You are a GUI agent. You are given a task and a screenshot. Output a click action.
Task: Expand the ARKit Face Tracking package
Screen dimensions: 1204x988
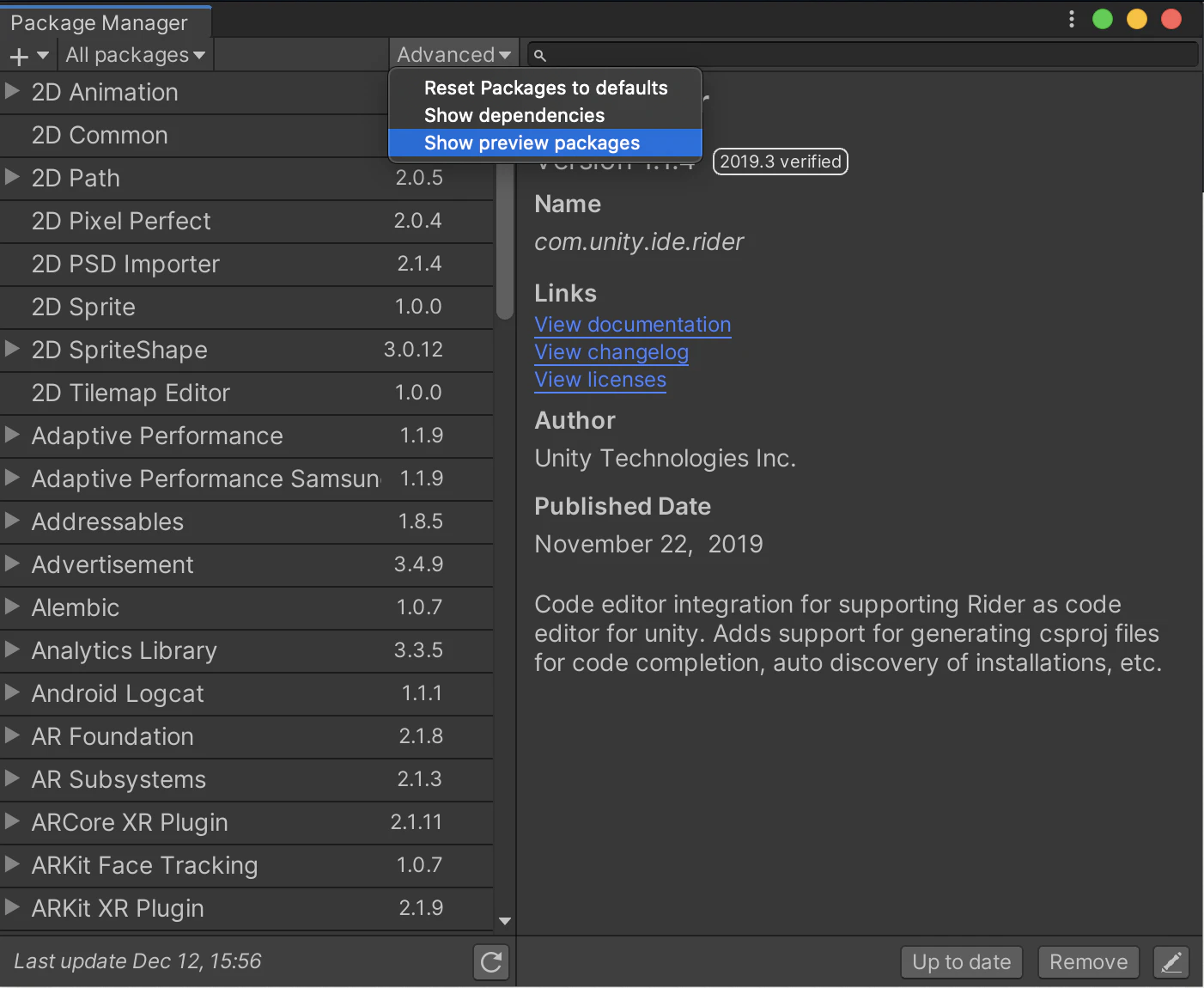point(12,864)
